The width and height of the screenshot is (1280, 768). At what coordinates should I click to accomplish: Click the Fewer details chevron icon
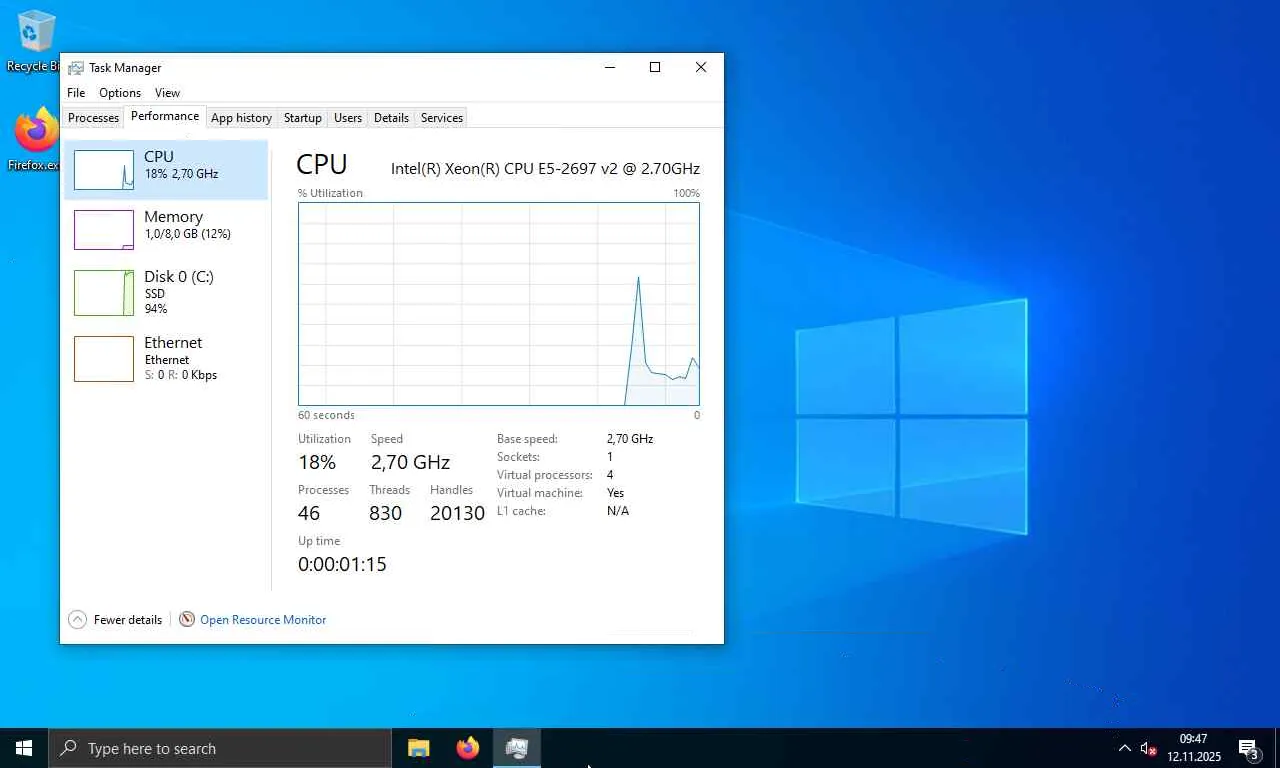[77, 620]
